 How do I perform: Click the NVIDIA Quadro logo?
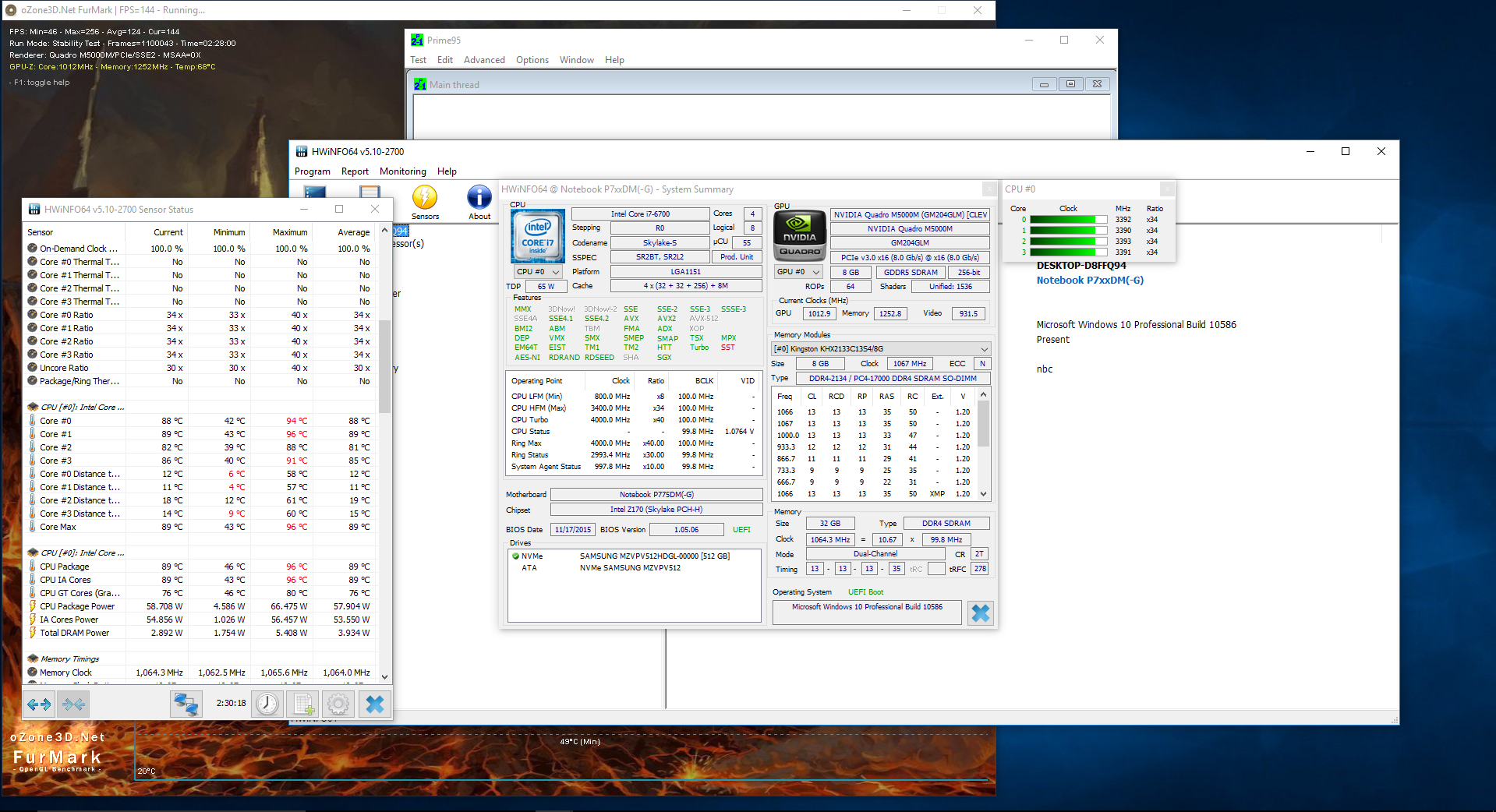click(800, 235)
